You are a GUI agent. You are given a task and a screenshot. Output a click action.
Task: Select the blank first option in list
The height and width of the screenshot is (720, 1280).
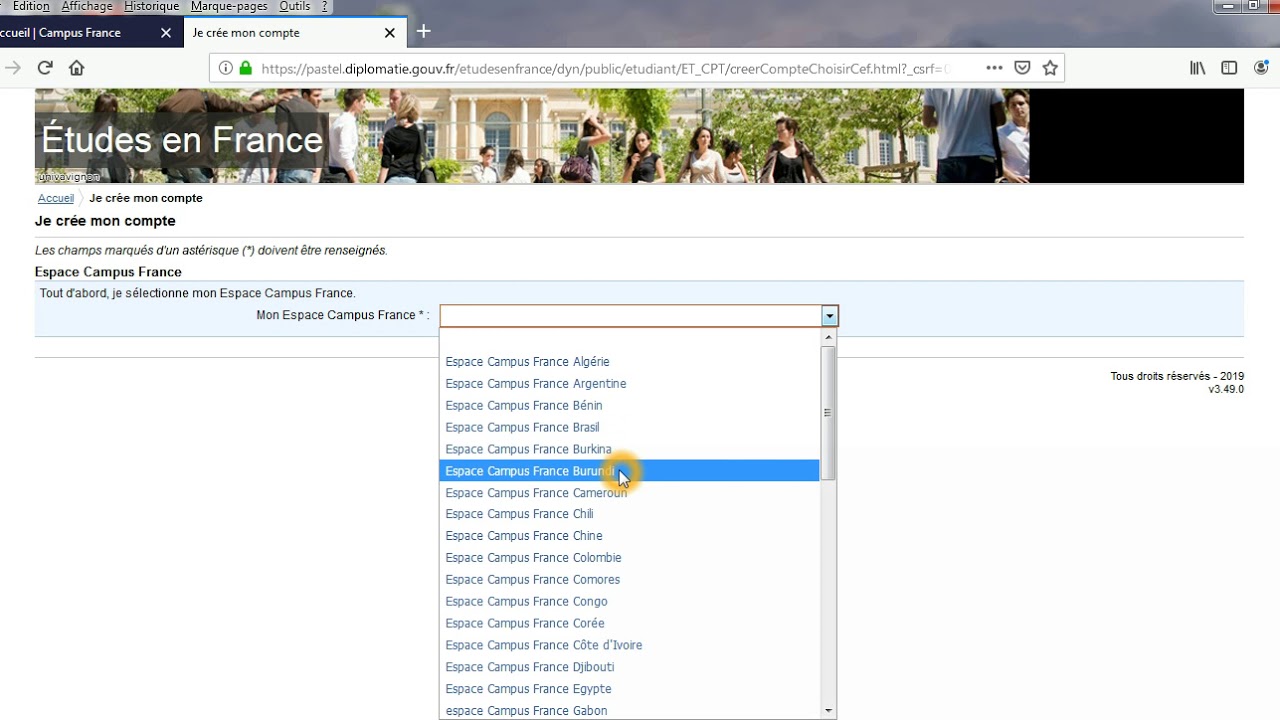click(x=629, y=340)
